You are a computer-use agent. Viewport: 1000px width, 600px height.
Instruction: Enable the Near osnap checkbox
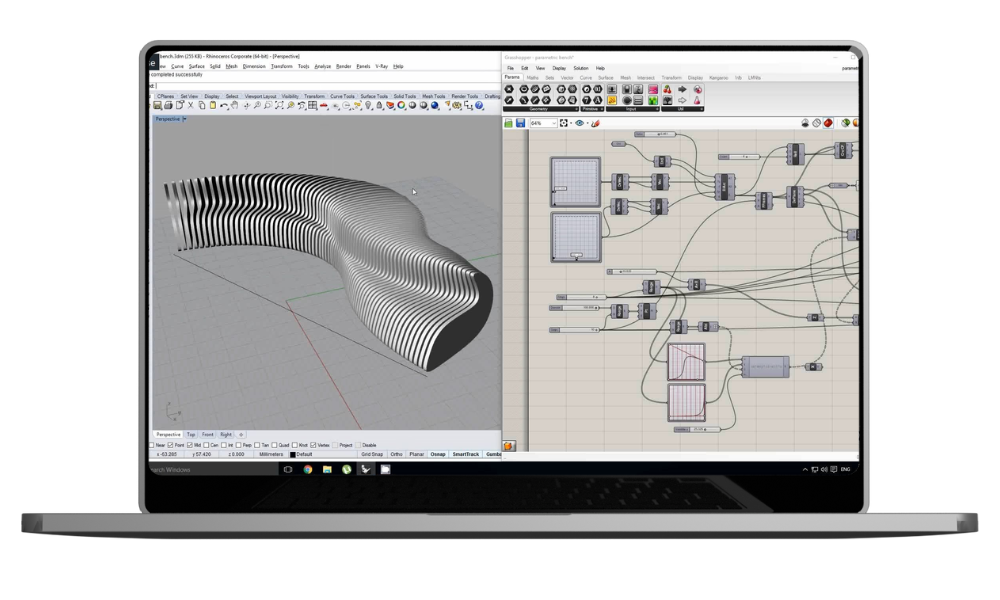tap(153, 445)
